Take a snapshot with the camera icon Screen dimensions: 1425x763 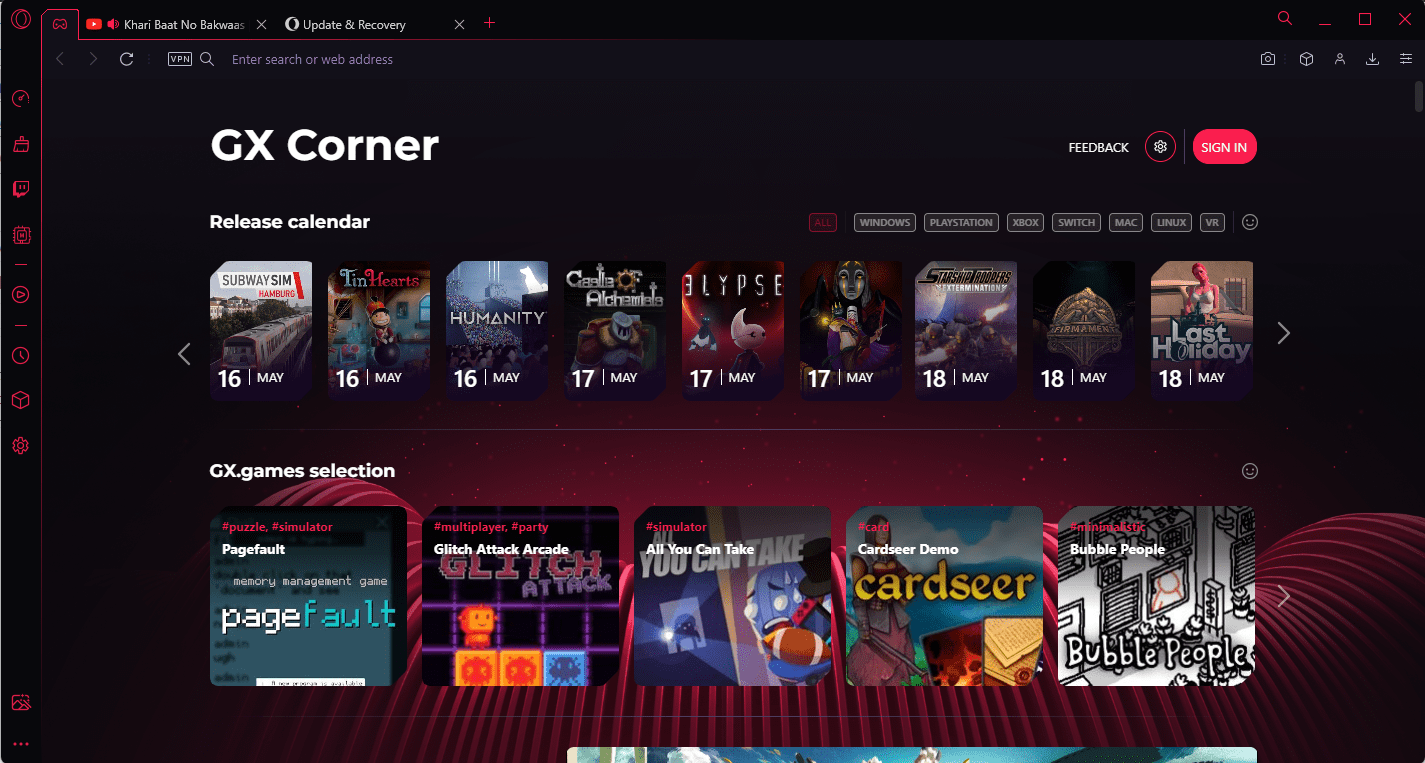tap(1267, 59)
